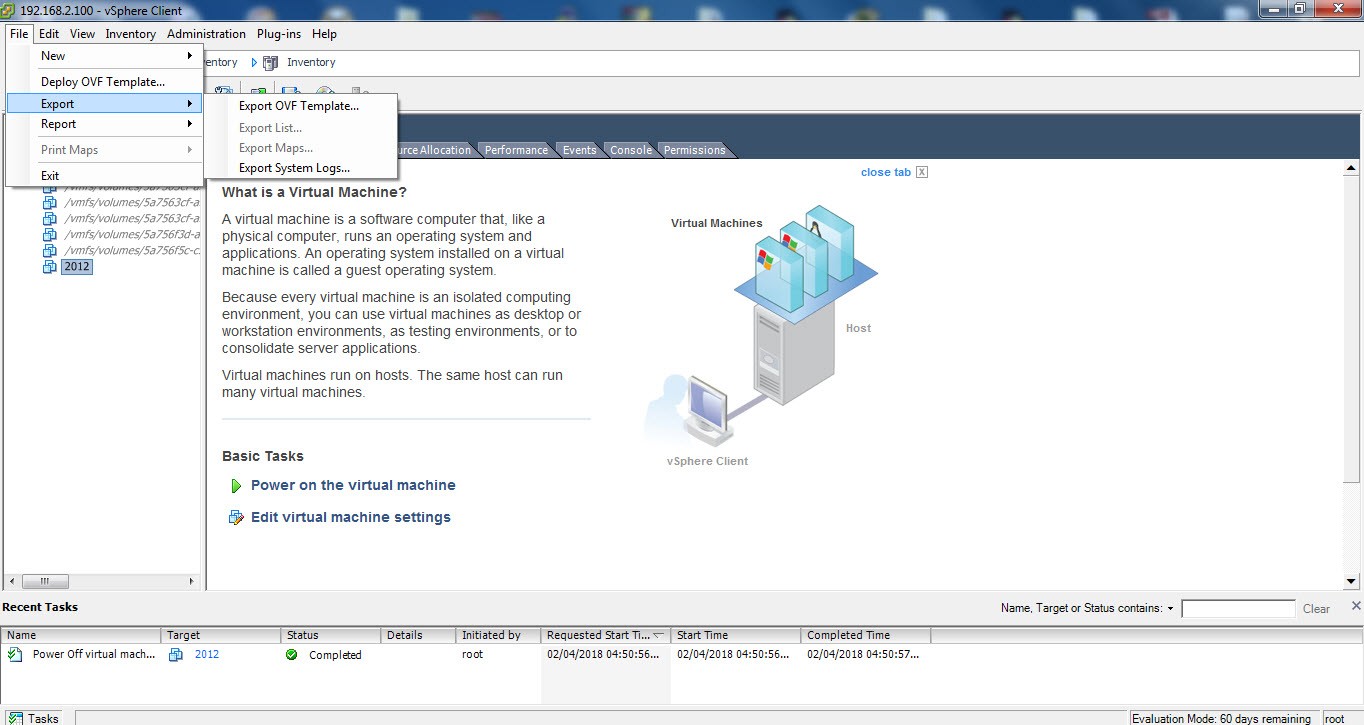Click File in the menu bar

pos(19,34)
